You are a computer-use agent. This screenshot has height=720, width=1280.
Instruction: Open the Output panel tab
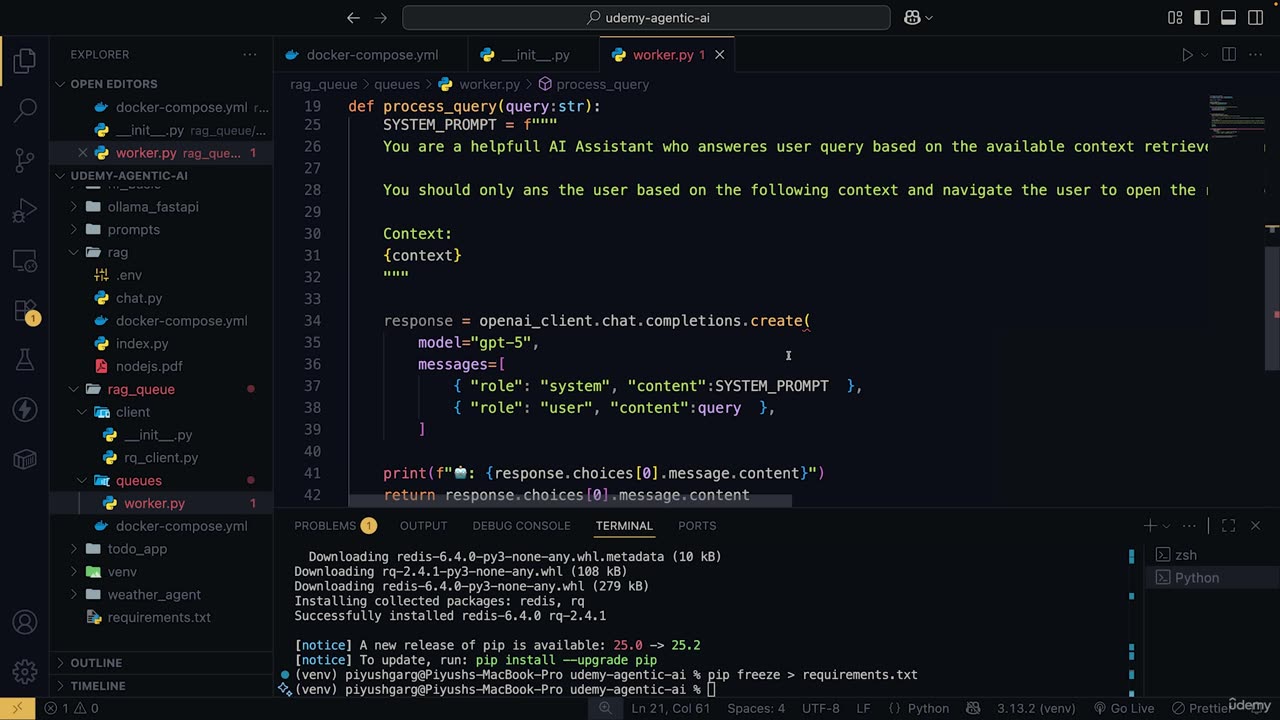point(423,526)
